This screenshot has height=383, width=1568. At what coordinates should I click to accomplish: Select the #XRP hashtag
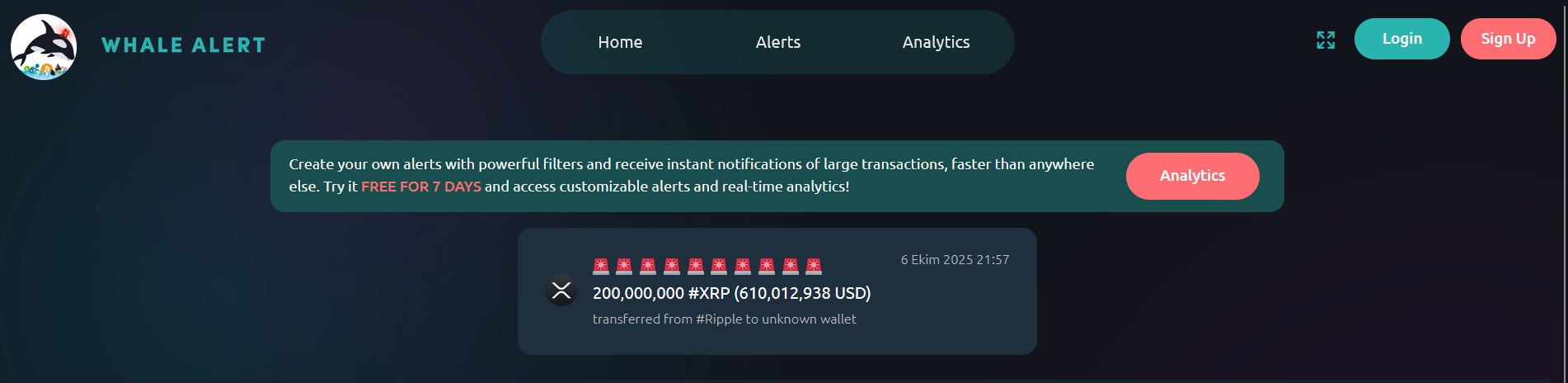(709, 293)
